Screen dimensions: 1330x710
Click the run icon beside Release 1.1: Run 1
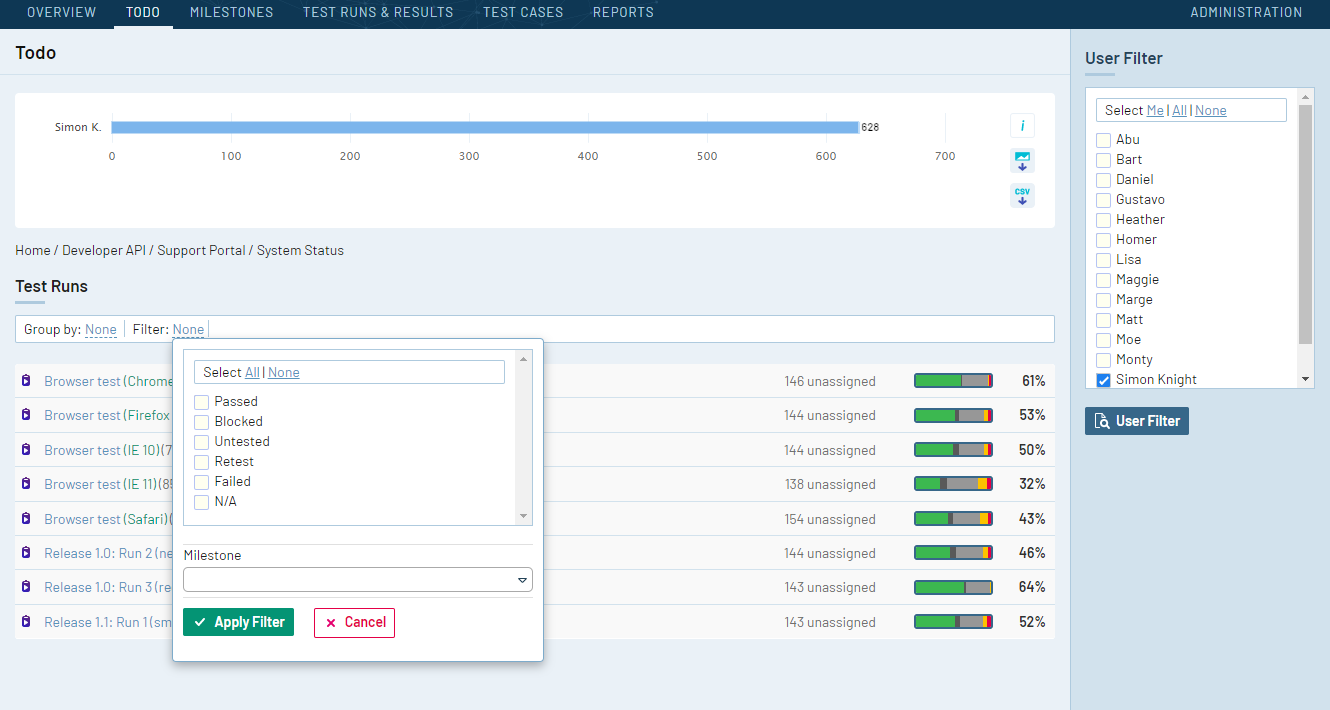coord(25,621)
